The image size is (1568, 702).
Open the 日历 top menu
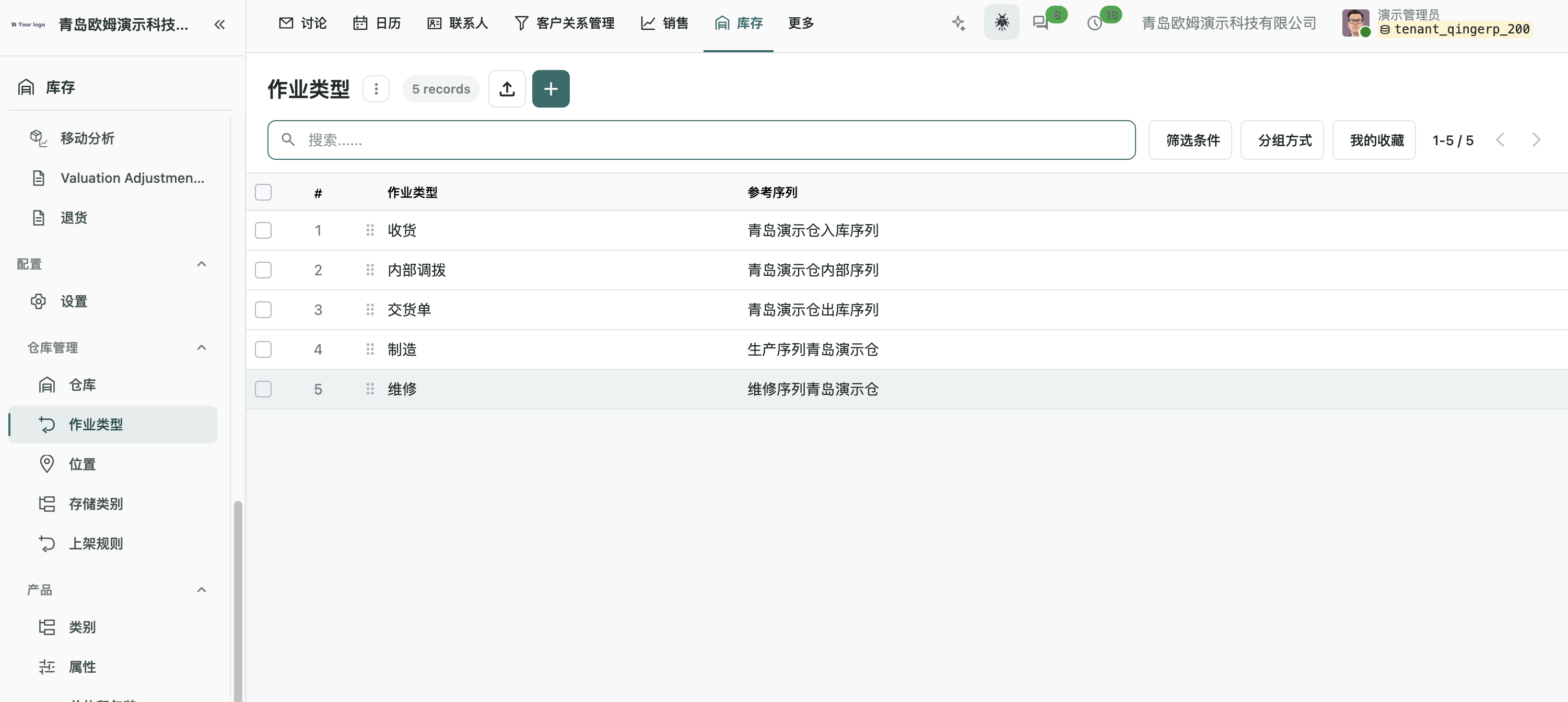point(377,23)
